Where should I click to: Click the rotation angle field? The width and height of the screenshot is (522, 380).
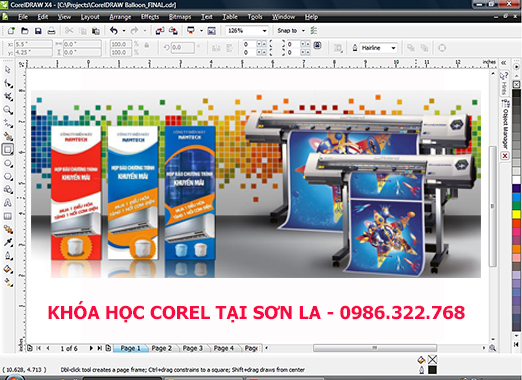tap(182, 48)
